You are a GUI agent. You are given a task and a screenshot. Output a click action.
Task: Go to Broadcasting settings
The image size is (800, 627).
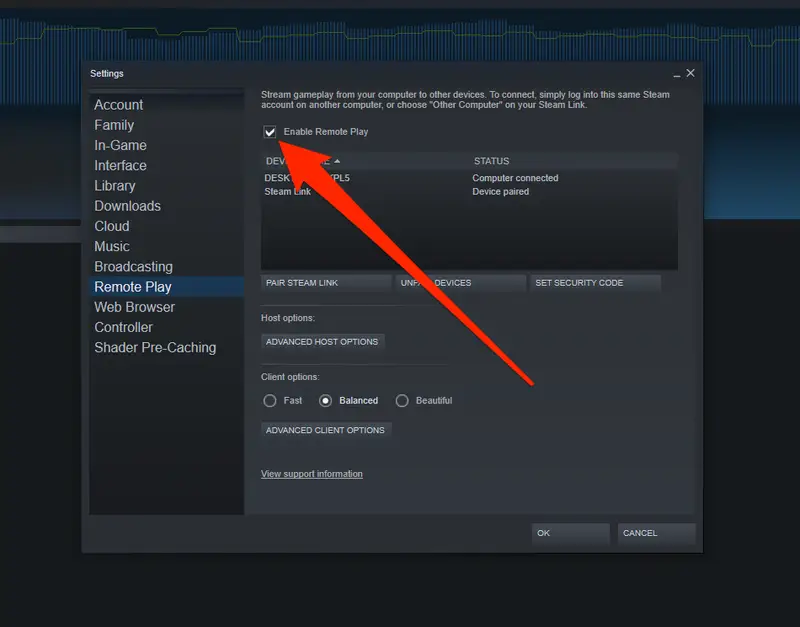pyautogui.click(x=133, y=266)
